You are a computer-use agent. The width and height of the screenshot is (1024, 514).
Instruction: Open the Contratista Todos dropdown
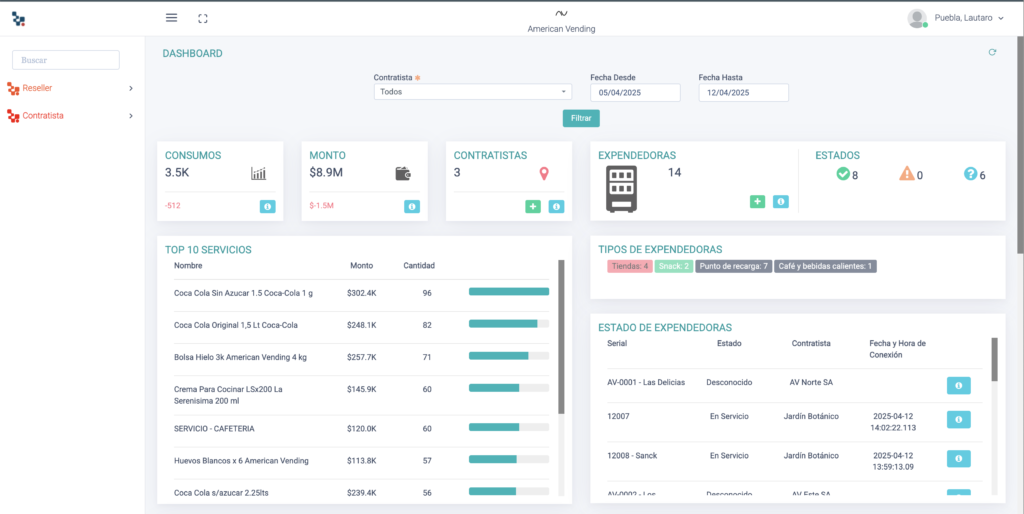coord(473,92)
